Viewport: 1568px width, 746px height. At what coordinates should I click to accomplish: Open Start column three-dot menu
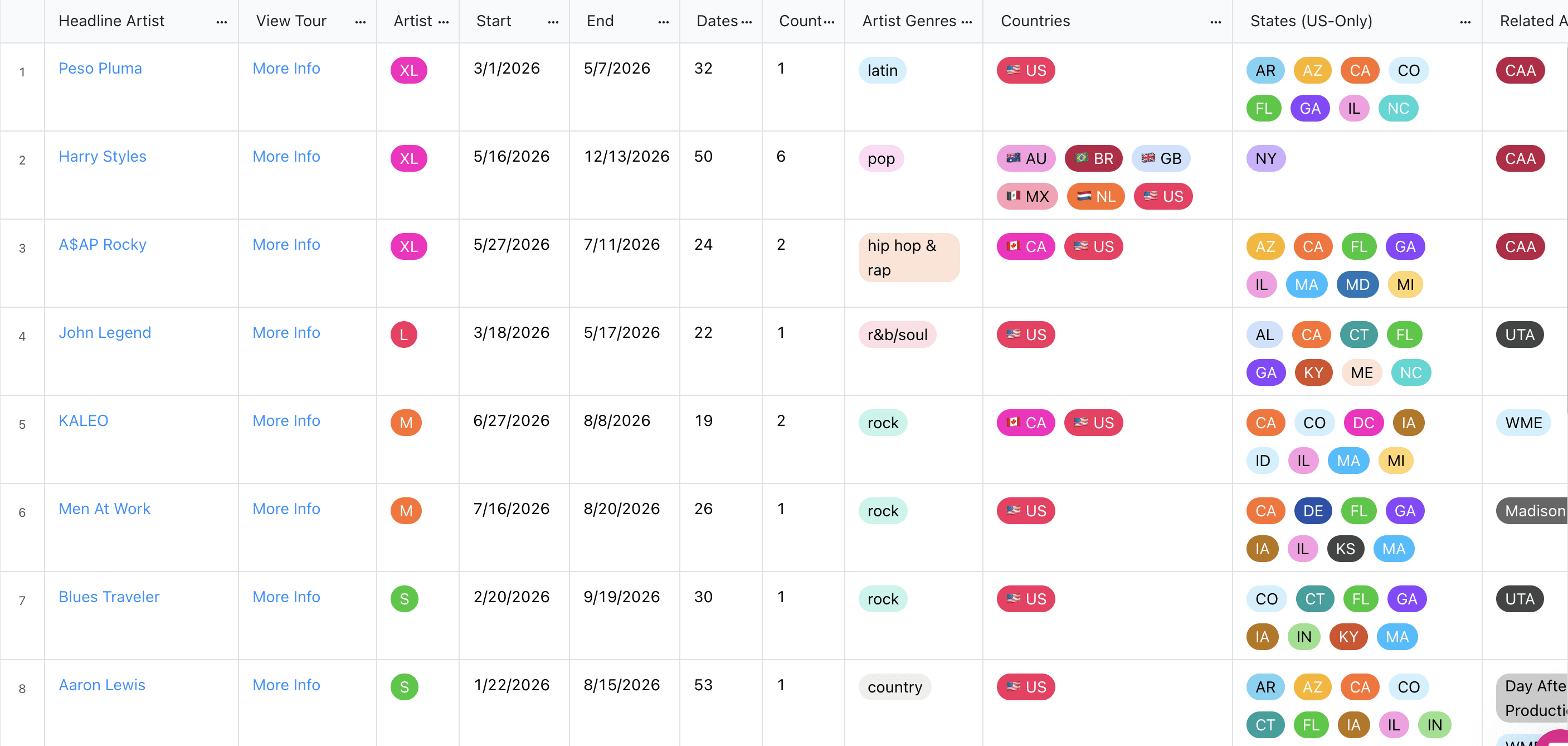(553, 22)
